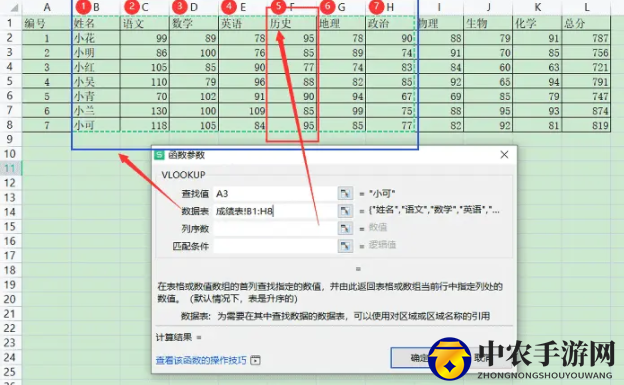Click range selector icon beside 数据表 field
The image size is (624, 385).
[345, 211]
